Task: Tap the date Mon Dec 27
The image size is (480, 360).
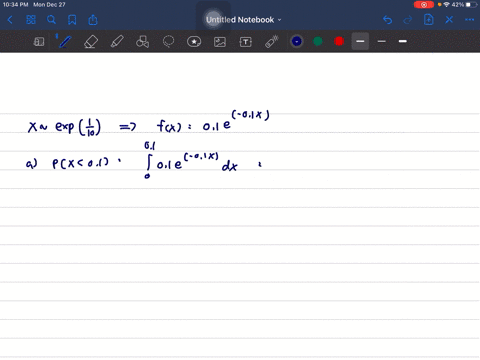Action: (49, 5)
